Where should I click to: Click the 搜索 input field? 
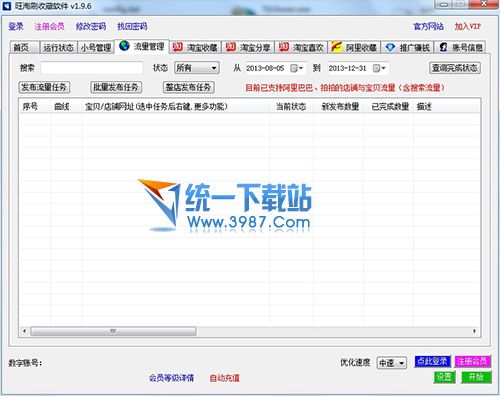[x=92, y=68]
